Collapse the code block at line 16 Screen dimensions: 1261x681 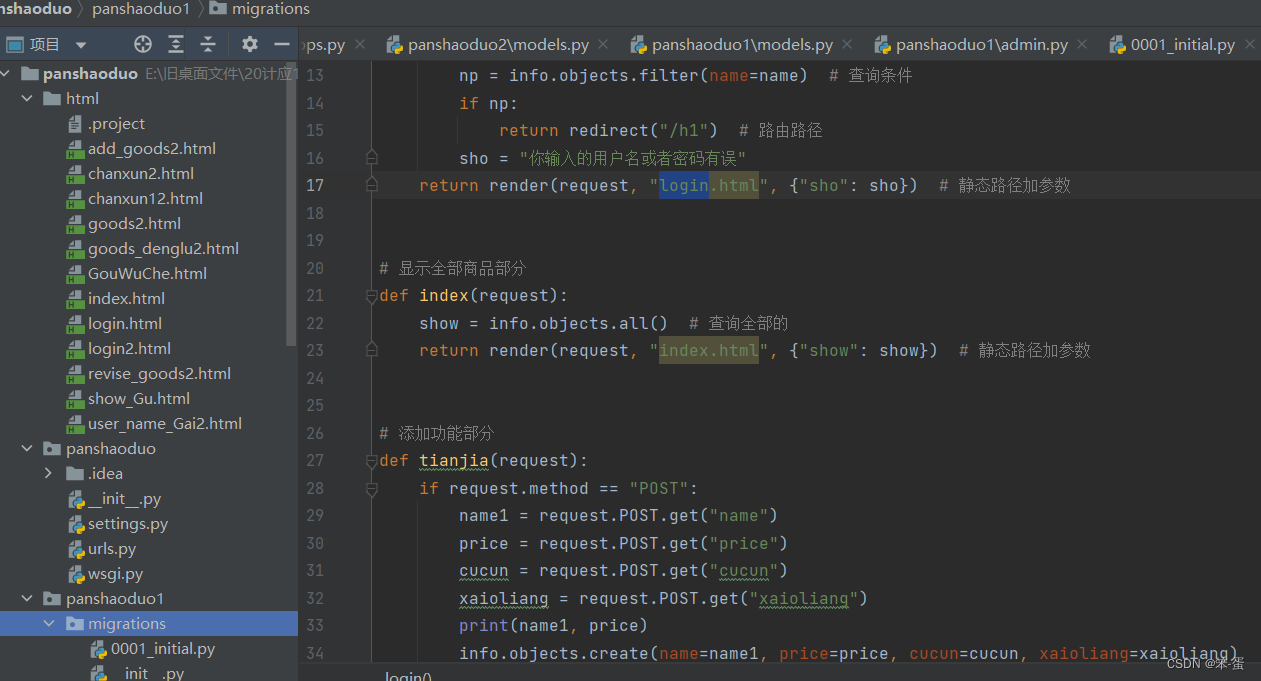coord(371,157)
